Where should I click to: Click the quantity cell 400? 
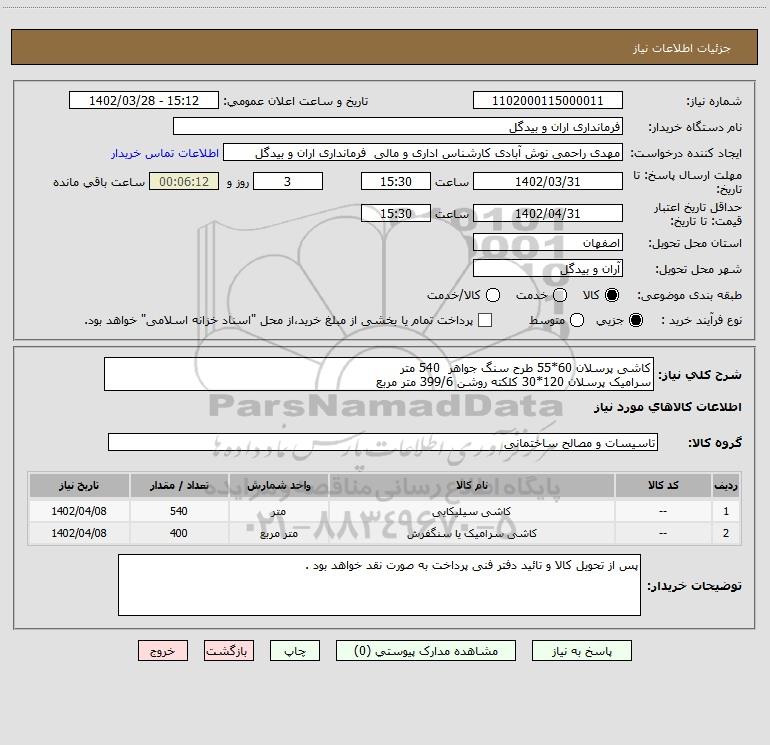(x=179, y=533)
